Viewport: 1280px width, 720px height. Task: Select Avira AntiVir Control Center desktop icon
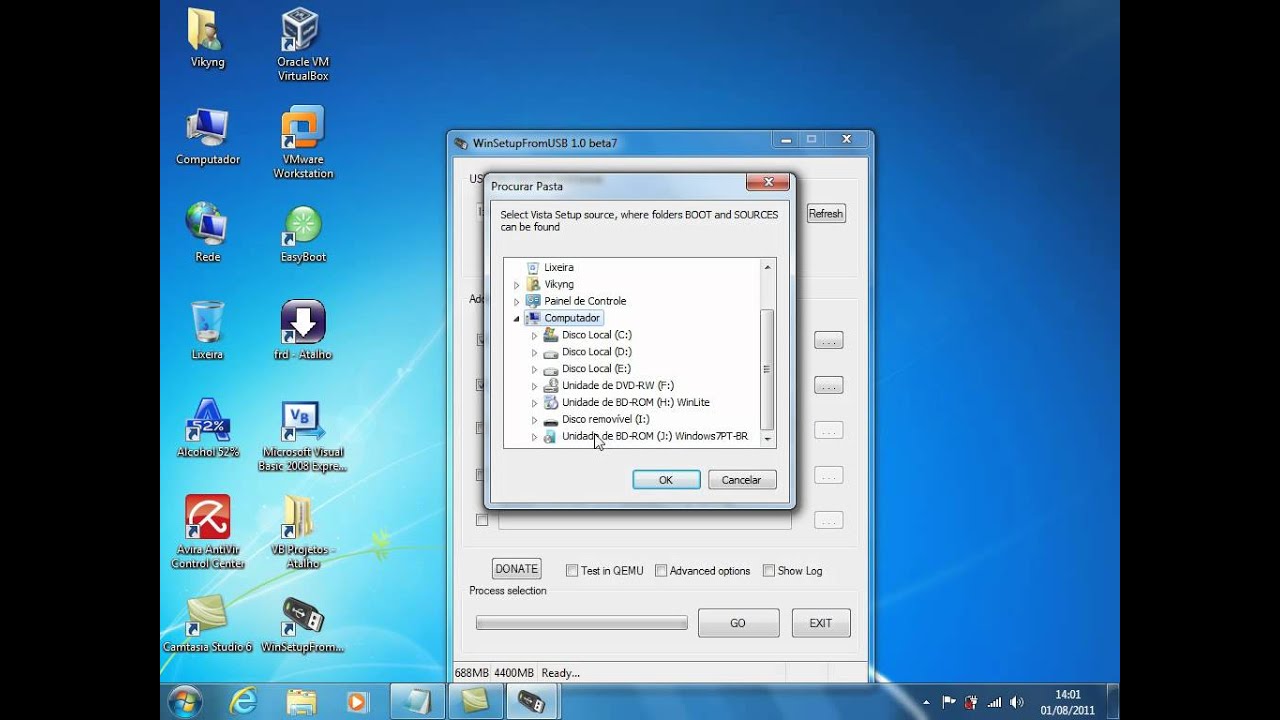208,532
